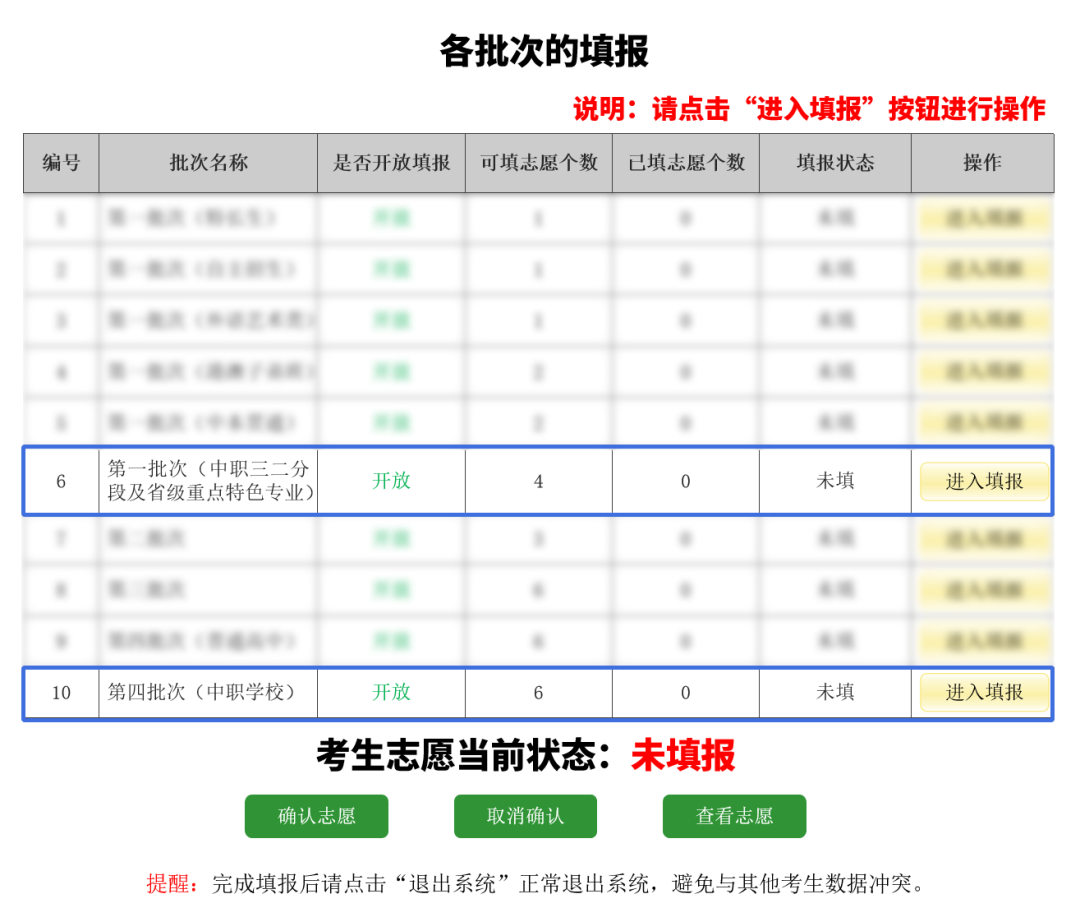Select the 填报状态 column header
The image size is (1080, 917).
tap(835, 163)
